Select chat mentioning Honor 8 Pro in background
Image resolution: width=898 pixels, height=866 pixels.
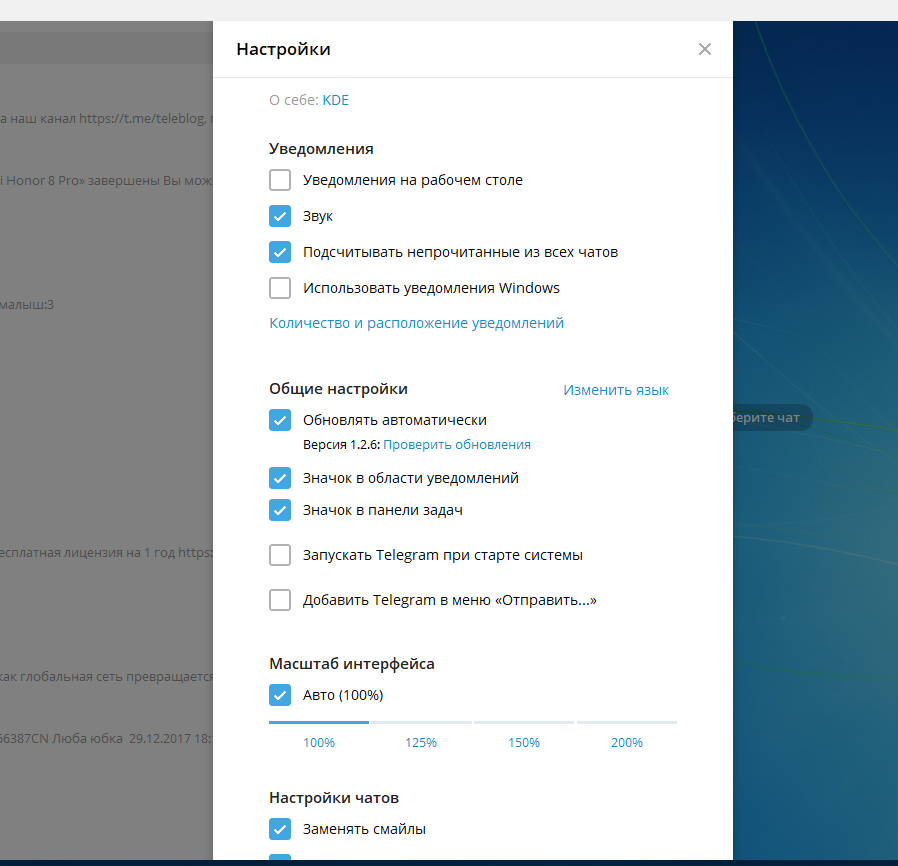[x=106, y=180]
